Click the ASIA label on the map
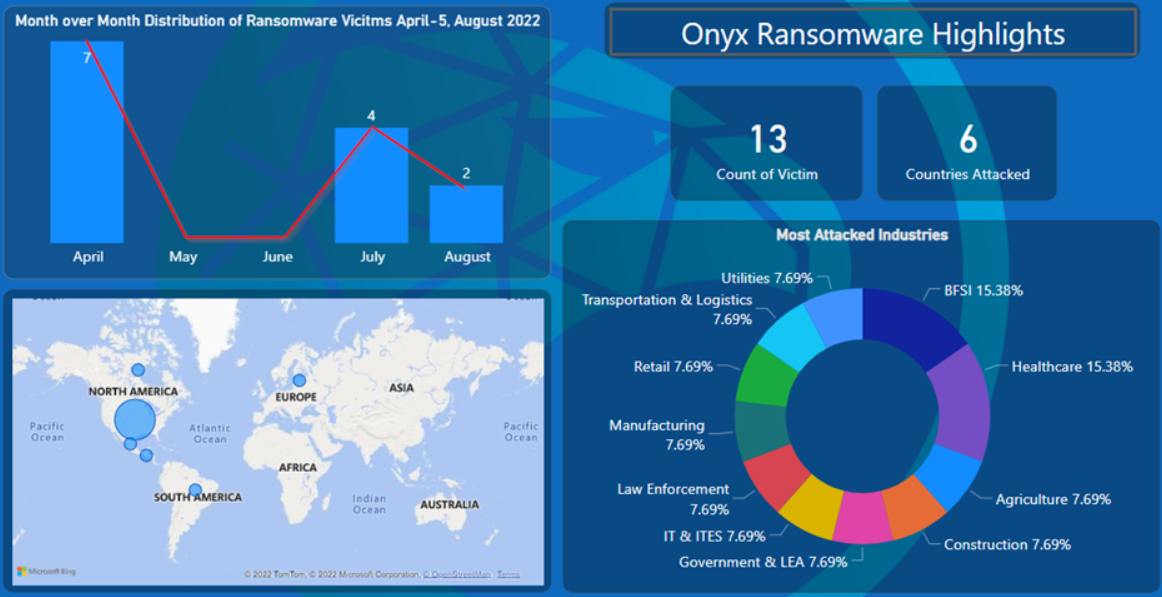The width and height of the screenshot is (1162, 597). 402,387
